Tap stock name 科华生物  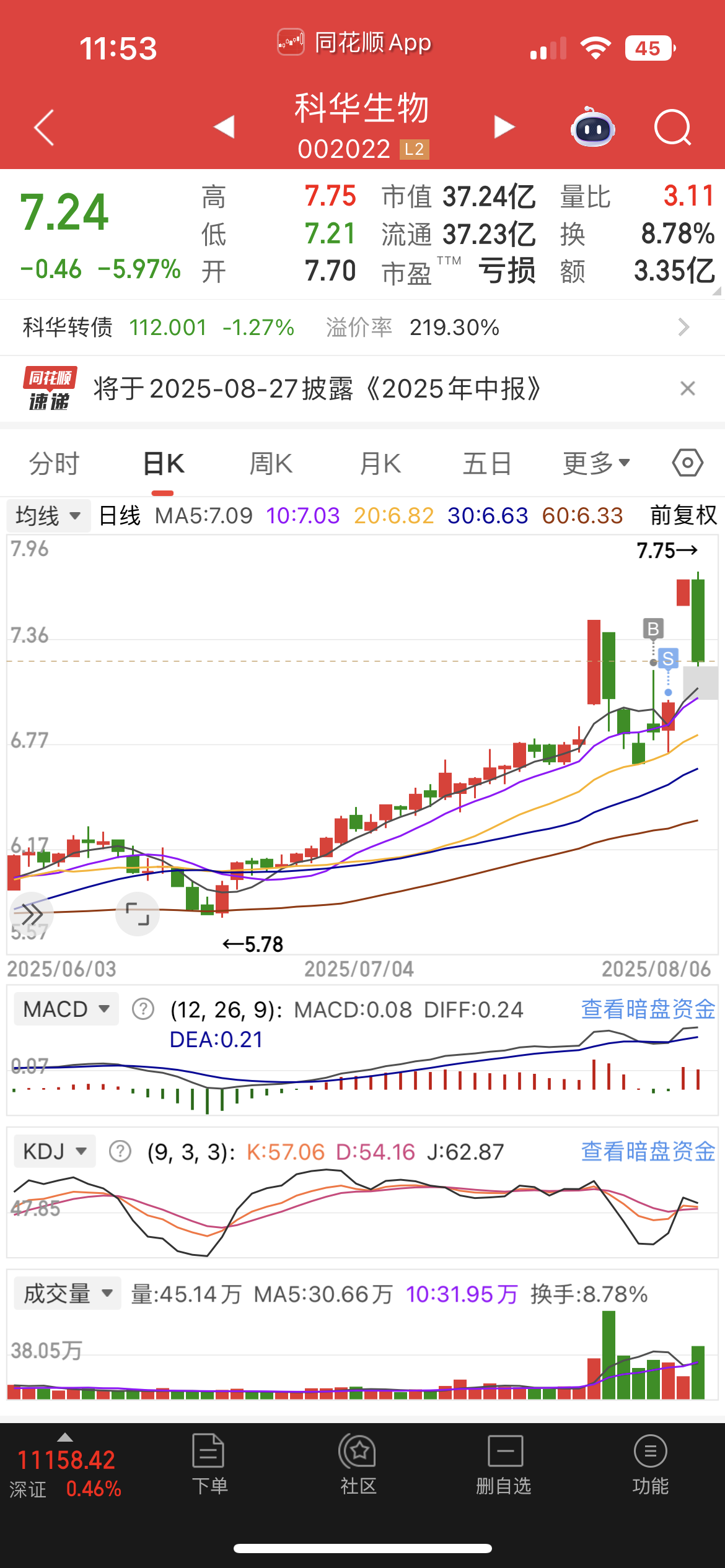click(x=362, y=108)
